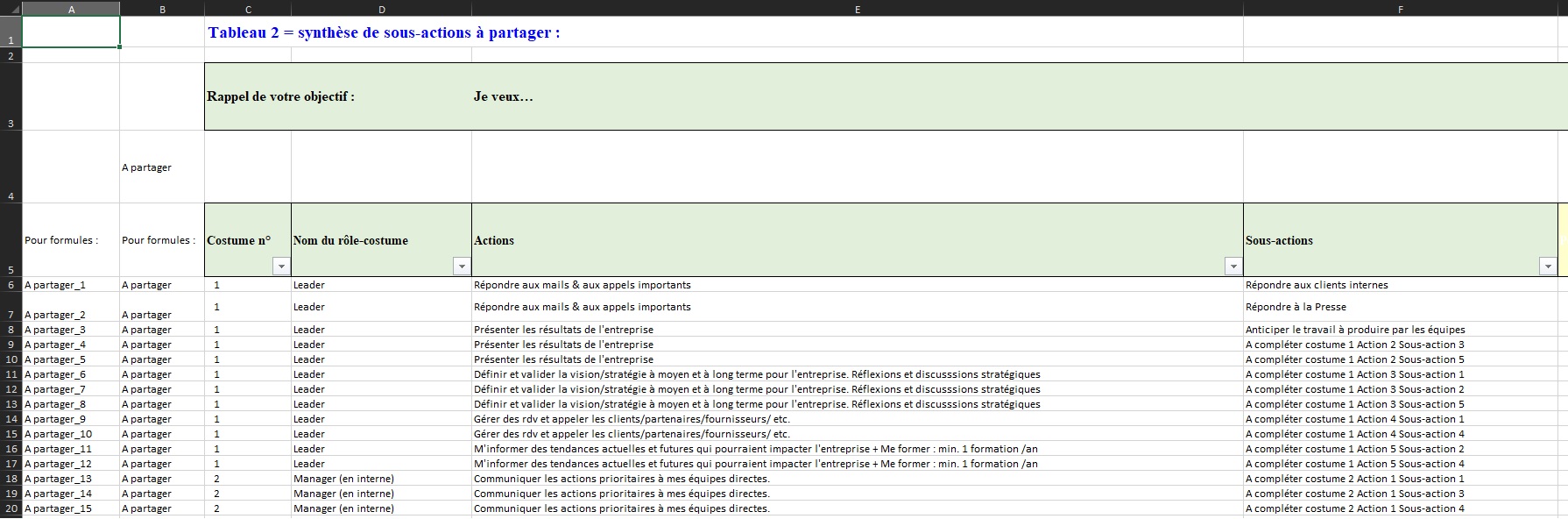
Task: Select column E header
Action: pyautogui.click(x=857, y=9)
